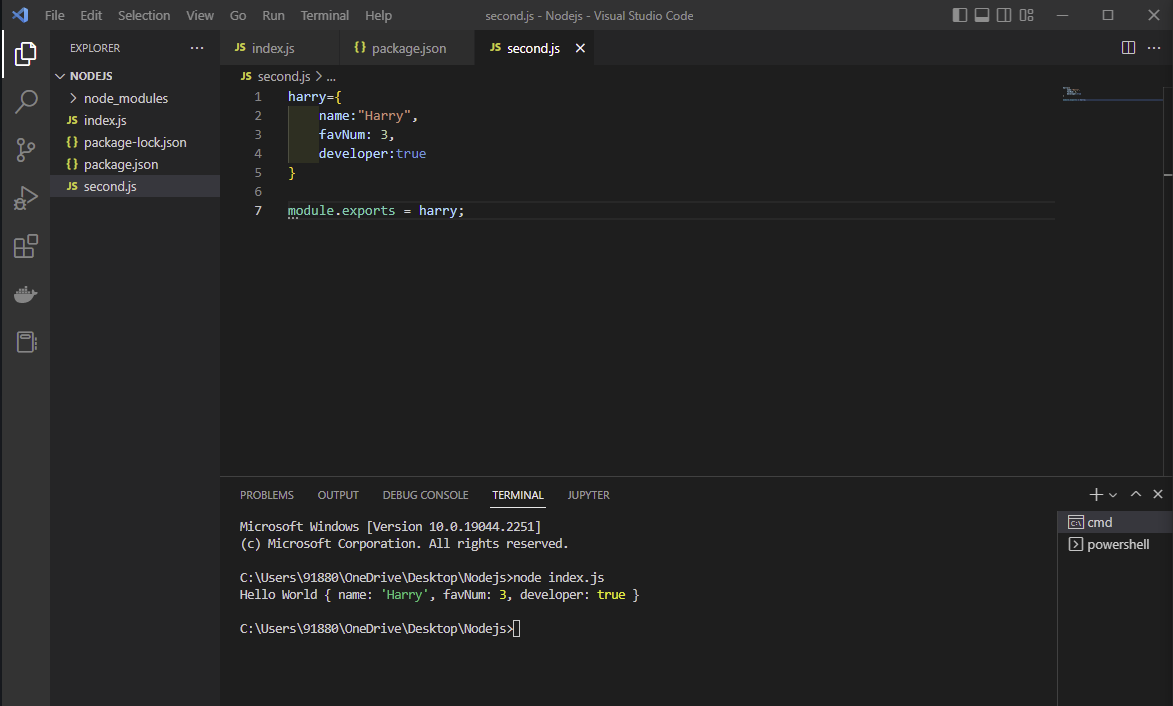
Task: Open the Edit menu
Action: [91, 15]
